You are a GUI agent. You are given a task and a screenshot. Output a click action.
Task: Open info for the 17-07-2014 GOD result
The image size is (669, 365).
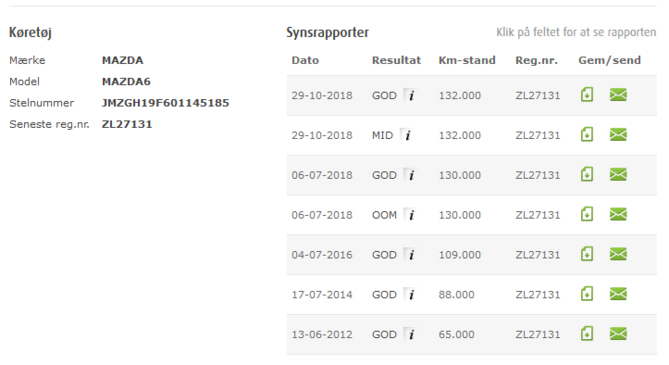[411, 295]
